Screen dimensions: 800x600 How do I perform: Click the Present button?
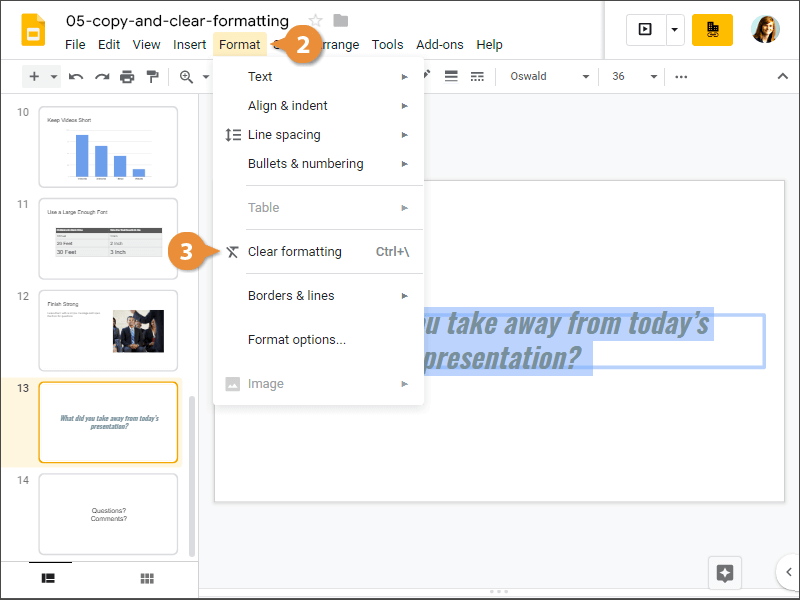643,30
